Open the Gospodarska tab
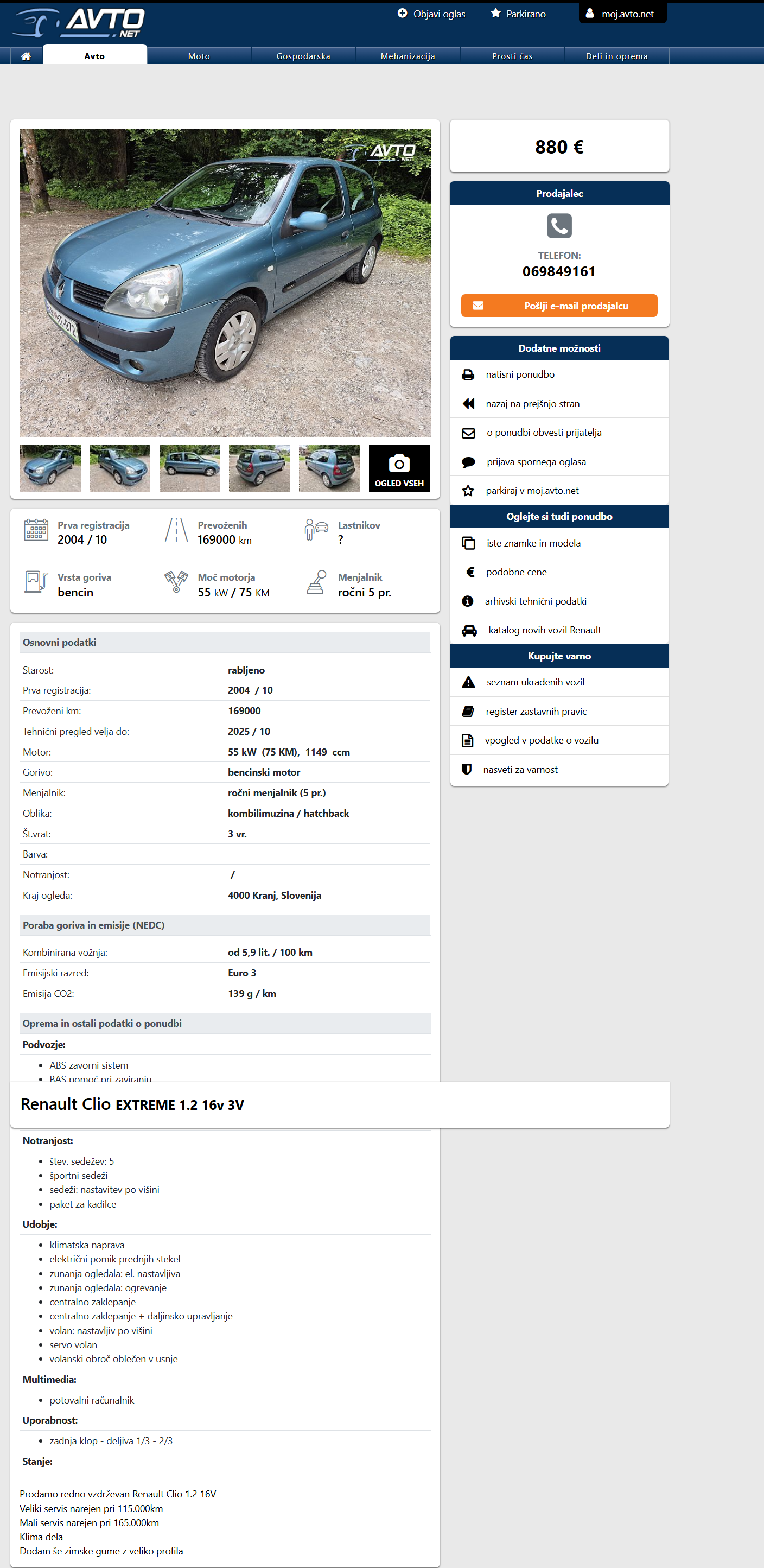This screenshot has height=1568, width=764. 303,56
